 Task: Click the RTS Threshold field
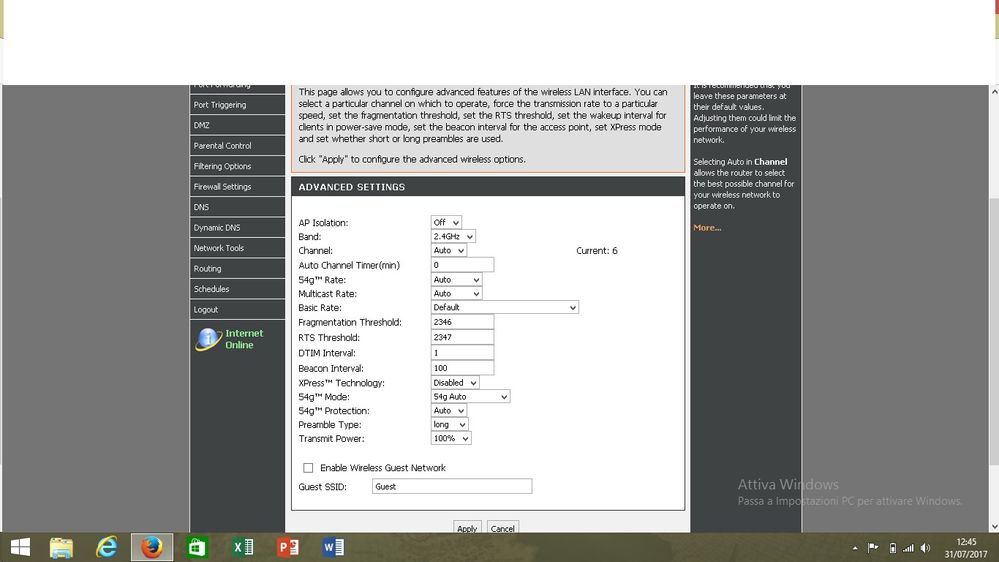(x=462, y=337)
